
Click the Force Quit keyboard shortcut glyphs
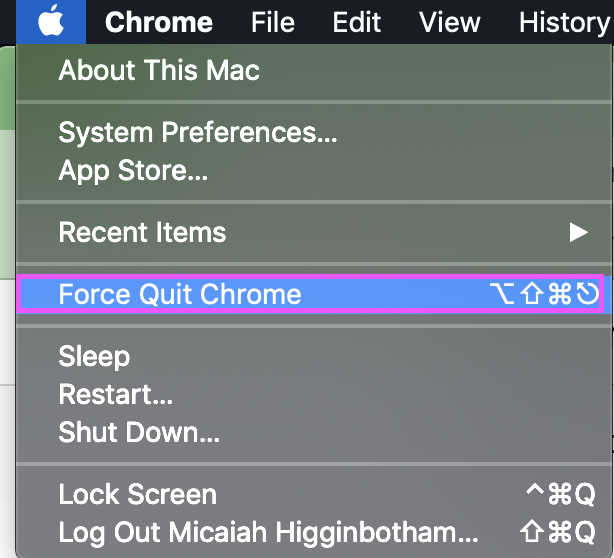tap(544, 294)
